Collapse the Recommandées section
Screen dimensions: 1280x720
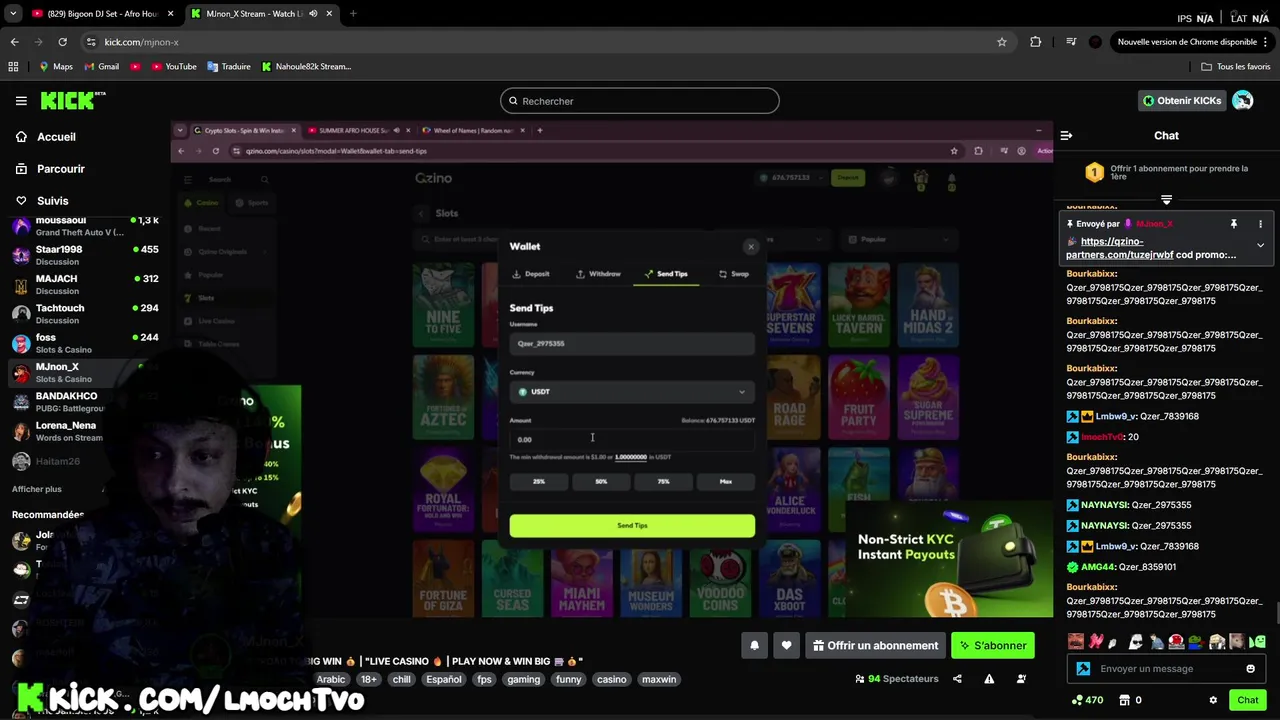point(48,515)
